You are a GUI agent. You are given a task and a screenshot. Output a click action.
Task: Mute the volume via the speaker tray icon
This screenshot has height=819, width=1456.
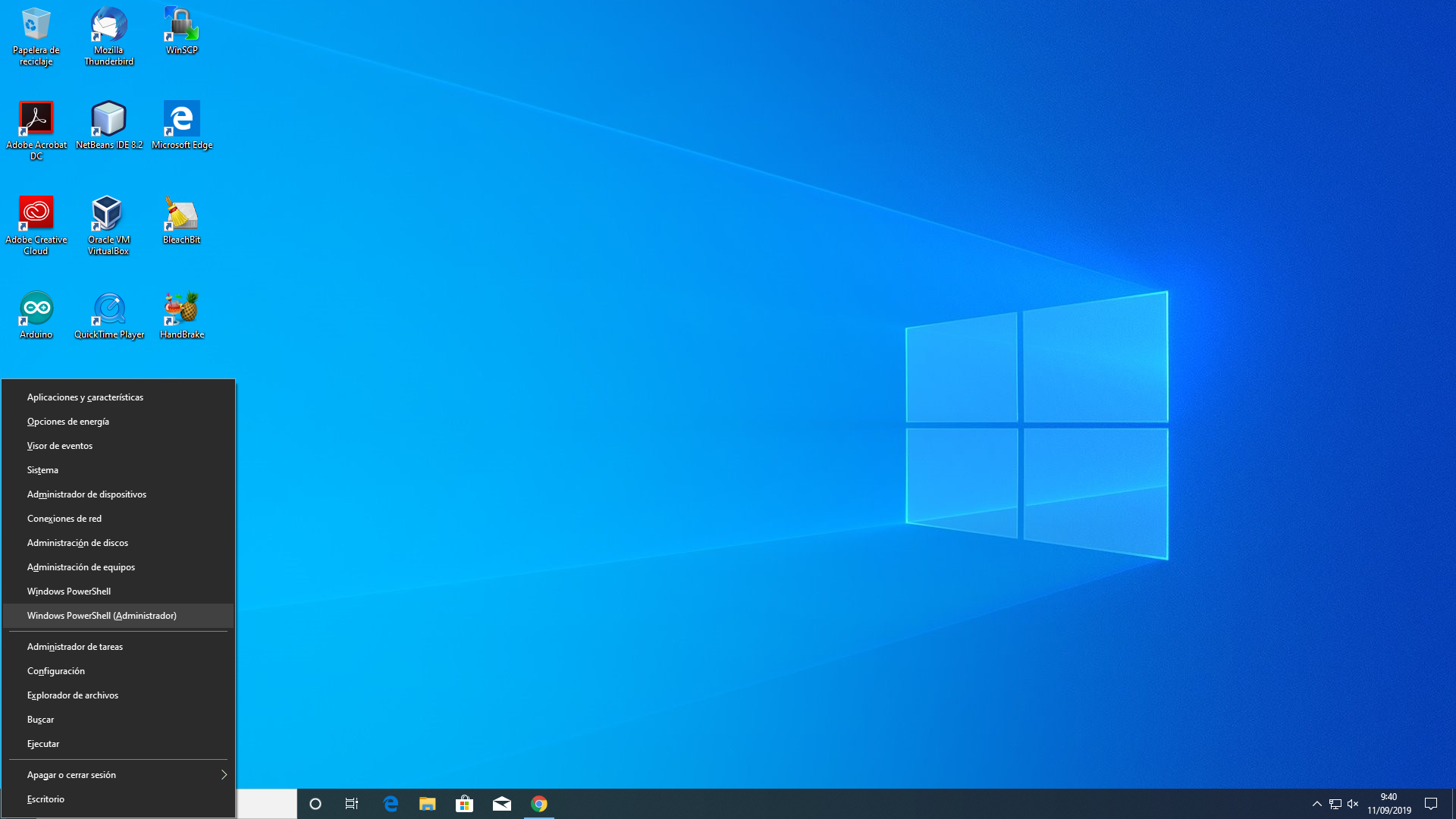click(1353, 803)
